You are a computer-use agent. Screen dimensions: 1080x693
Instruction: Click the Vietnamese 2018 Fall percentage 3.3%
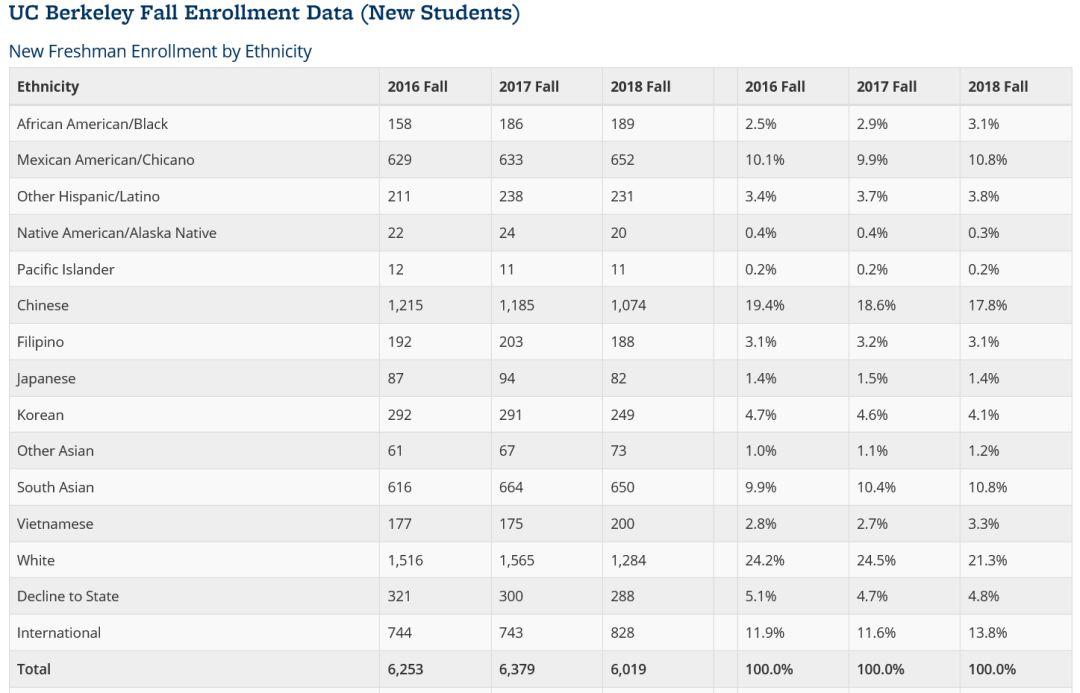click(985, 524)
